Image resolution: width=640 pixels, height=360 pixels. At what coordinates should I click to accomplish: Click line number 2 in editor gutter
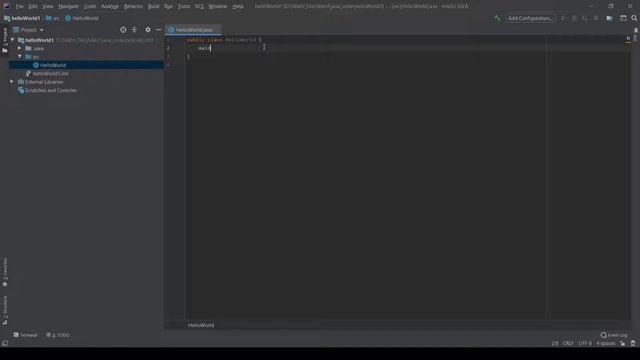point(168,48)
